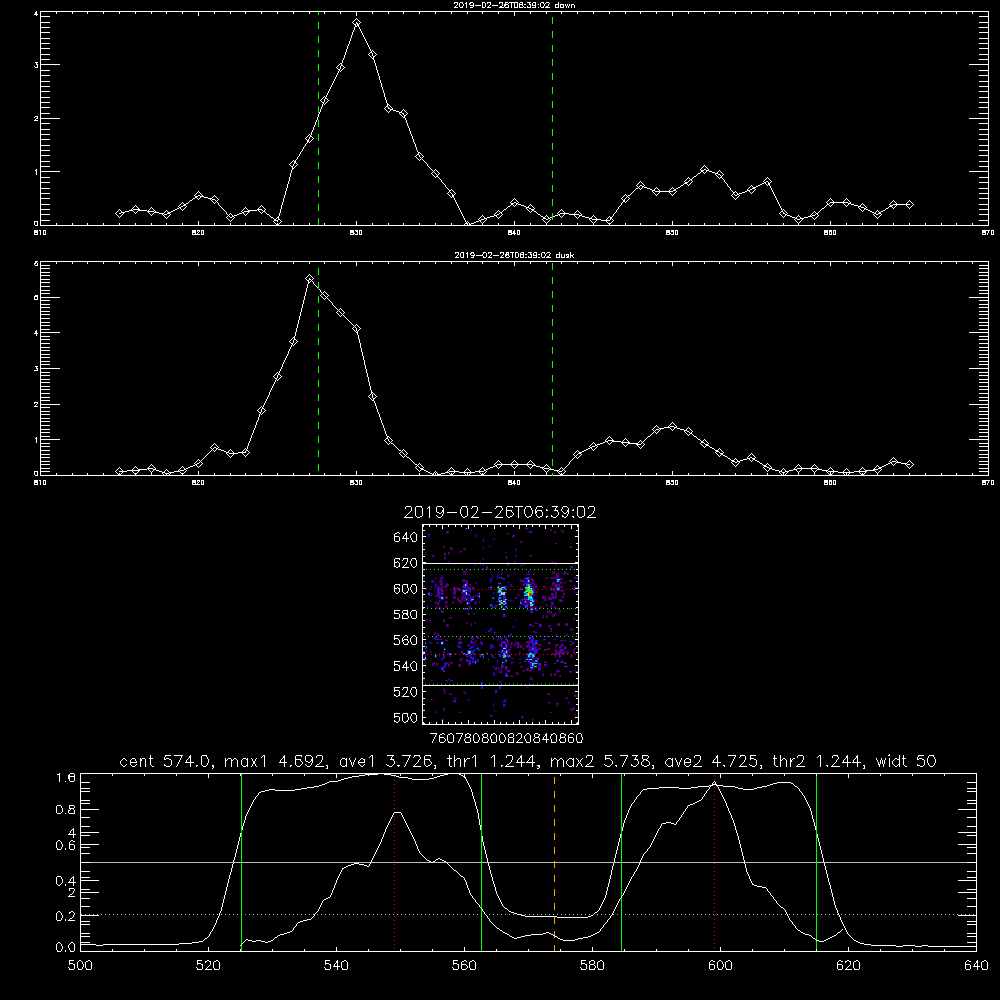Click the right green dashed line in dusk plot
Image resolution: width=1000 pixels, height=1000 pixels.
[x=552, y=369]
